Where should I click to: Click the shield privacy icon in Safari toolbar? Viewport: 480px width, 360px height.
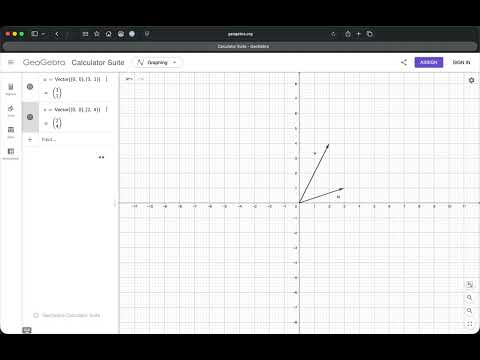(147, 34)
